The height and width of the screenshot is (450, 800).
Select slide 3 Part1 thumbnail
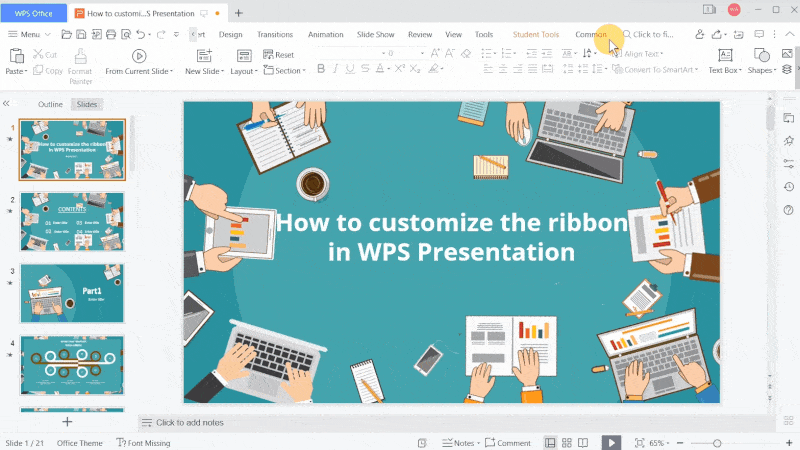[72, 293]
